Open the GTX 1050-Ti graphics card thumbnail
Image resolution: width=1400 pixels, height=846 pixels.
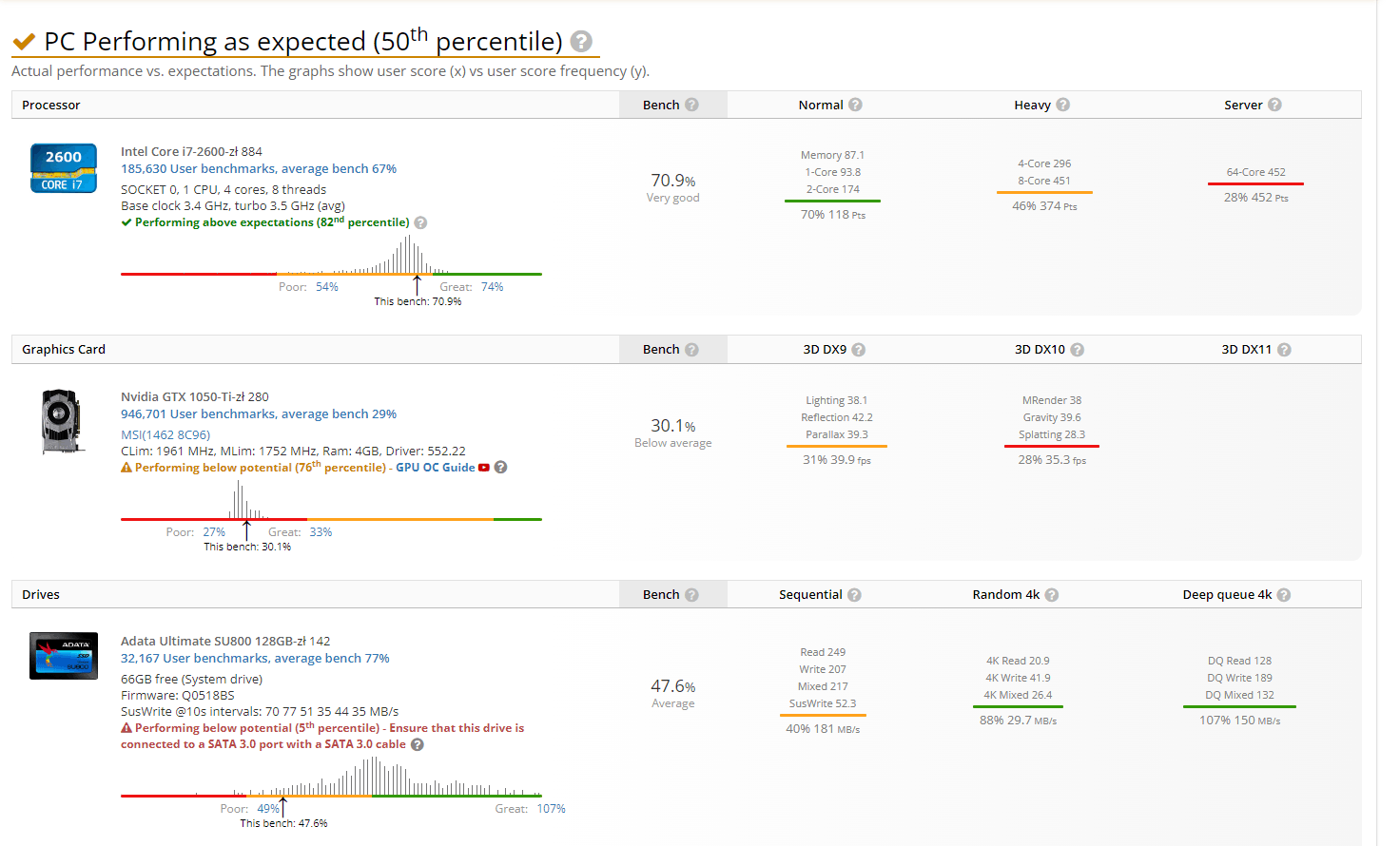click(x=62, y=421)
